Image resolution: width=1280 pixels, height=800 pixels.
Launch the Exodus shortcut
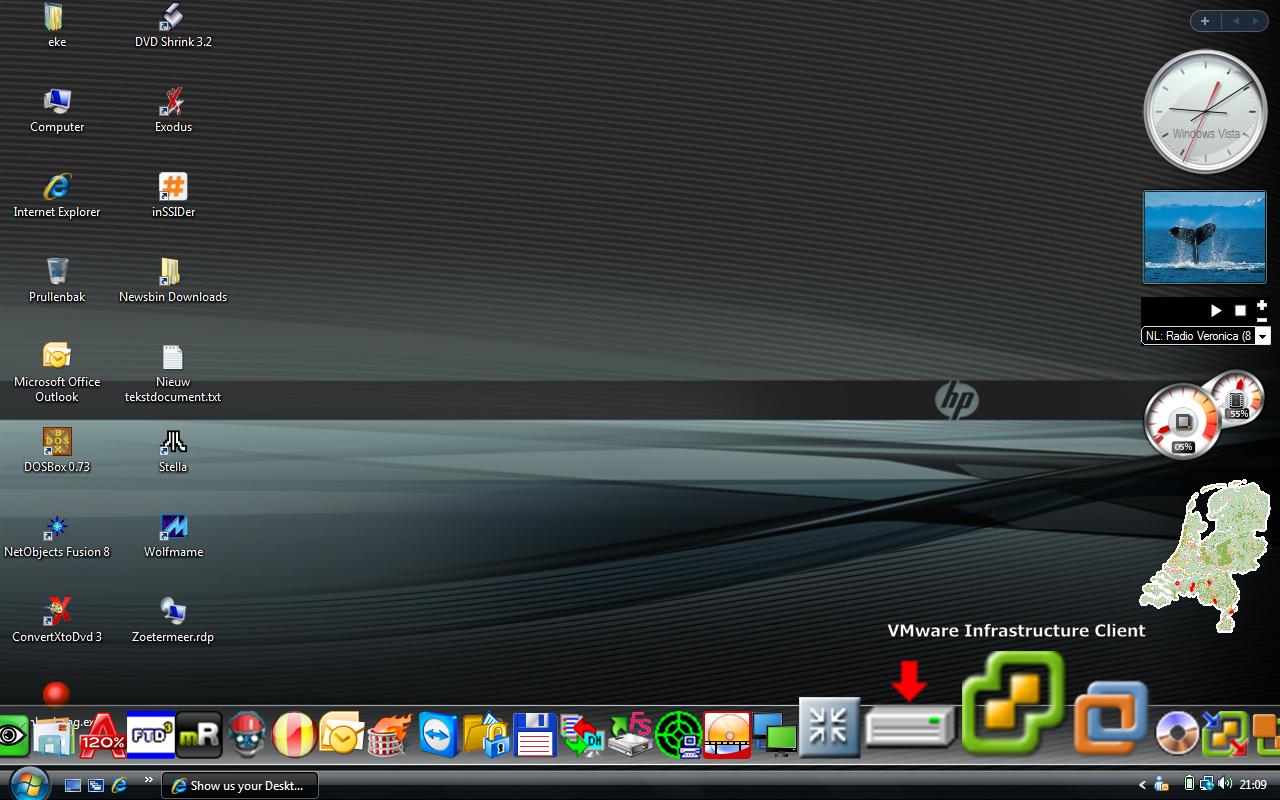pyautogui.click(x=173, y=110)
